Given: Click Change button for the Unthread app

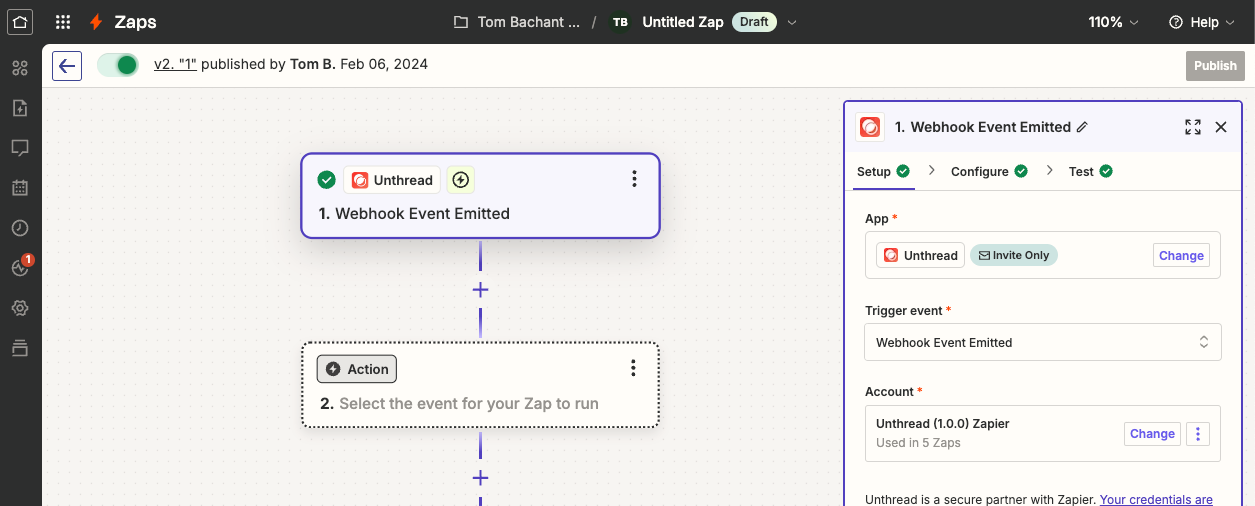Looking at the screenshot, I should (x=1180, y=255).
